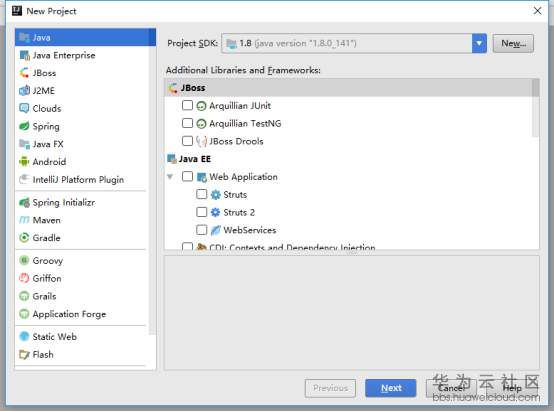Click the Cancel button
The width and height of the screenshot is (554, 412).
pyautogui.click(x=451, y=388)
